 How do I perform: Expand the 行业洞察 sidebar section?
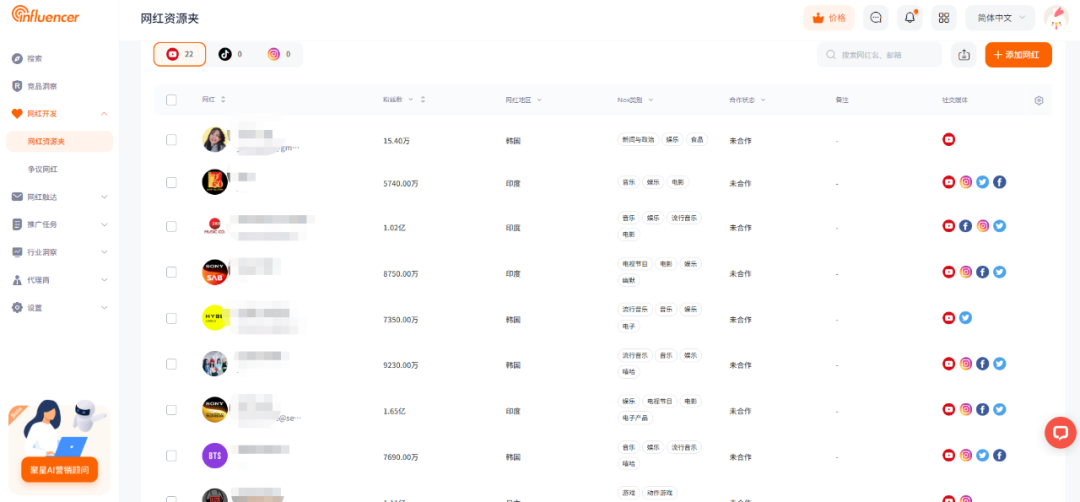(104, 252)
